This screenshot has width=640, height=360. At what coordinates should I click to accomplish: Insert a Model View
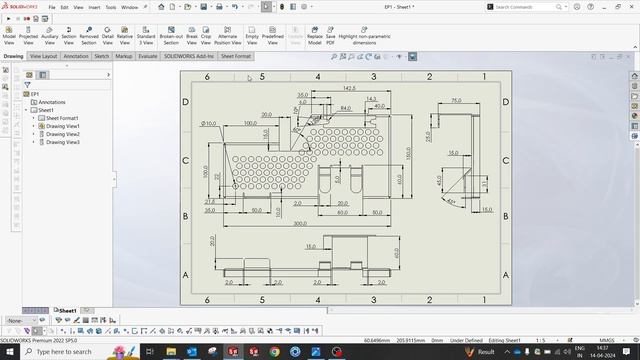pyautogui.click(x=9, y=36)
